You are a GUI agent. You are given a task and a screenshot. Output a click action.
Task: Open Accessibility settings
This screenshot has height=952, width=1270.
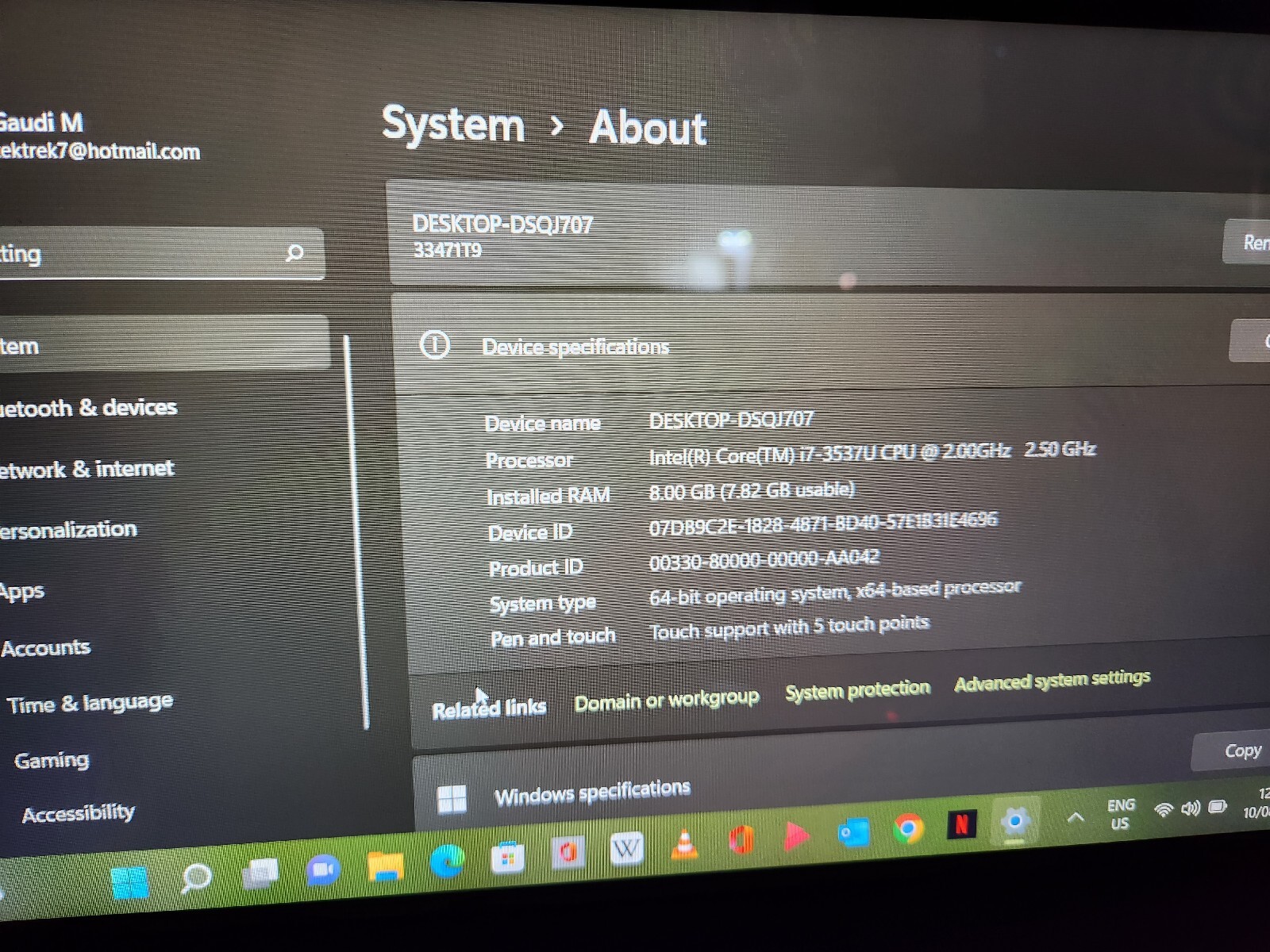[79, 814]
